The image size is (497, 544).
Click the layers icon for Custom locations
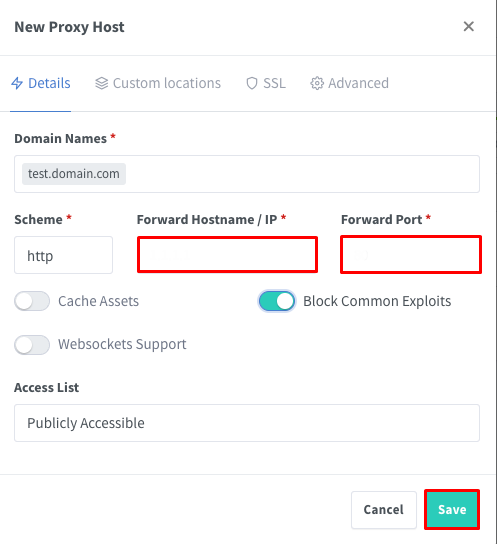[102, 83]
